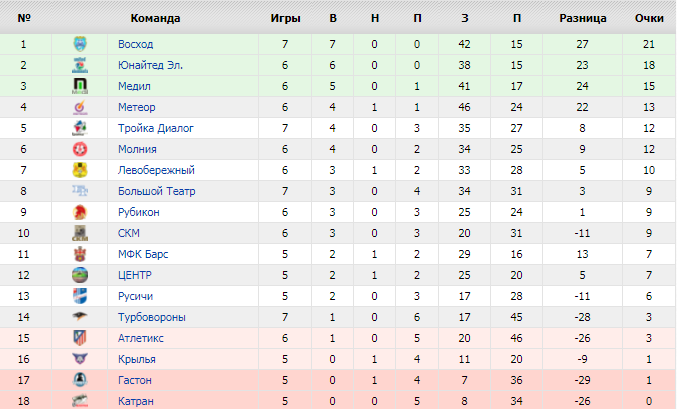
Task: Click the Очки column header
Action: (x=649, y=18)
